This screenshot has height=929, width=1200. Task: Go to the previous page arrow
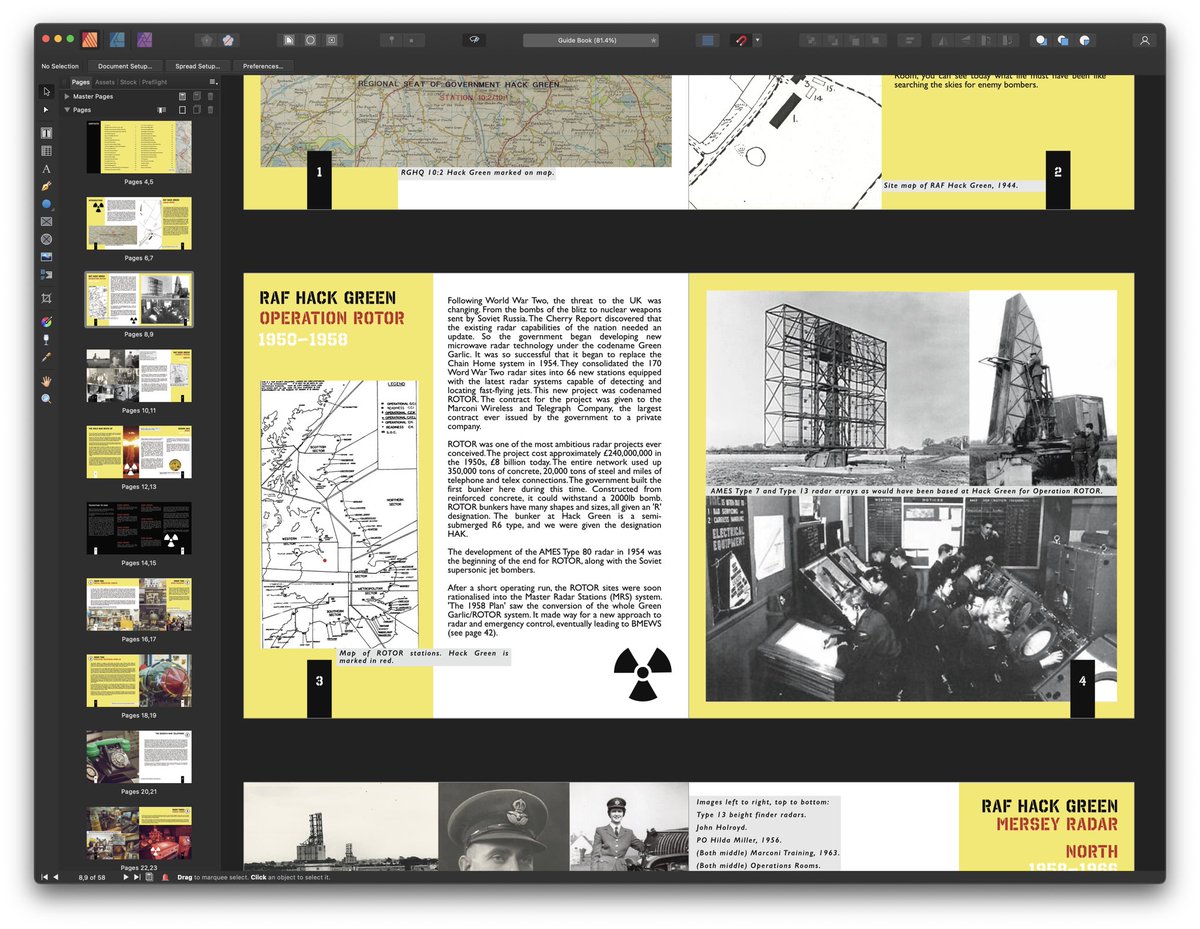(x=55, y=877)
